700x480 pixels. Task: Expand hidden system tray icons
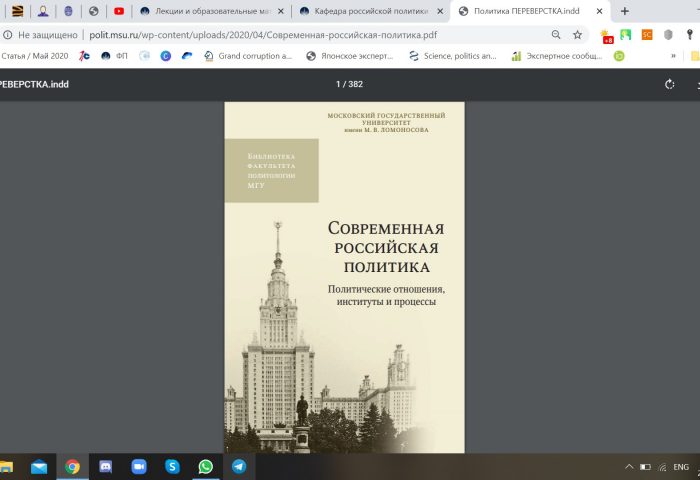click(x=628, y=466)
